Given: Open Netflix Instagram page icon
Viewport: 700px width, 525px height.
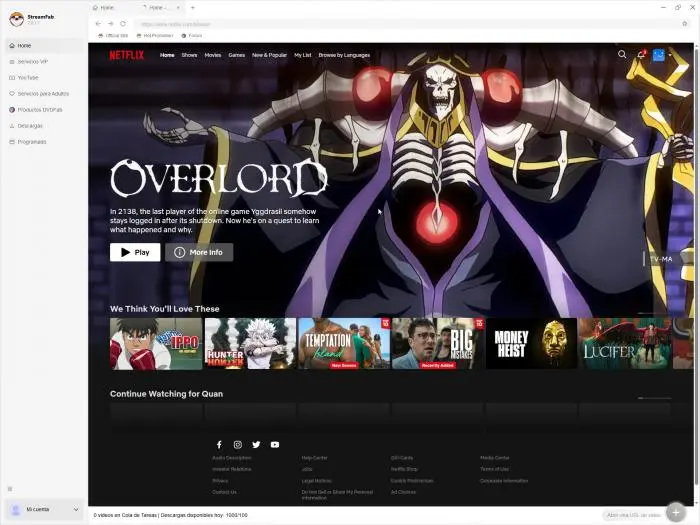Looking at the screenshot, I should [x=238, y=445].
